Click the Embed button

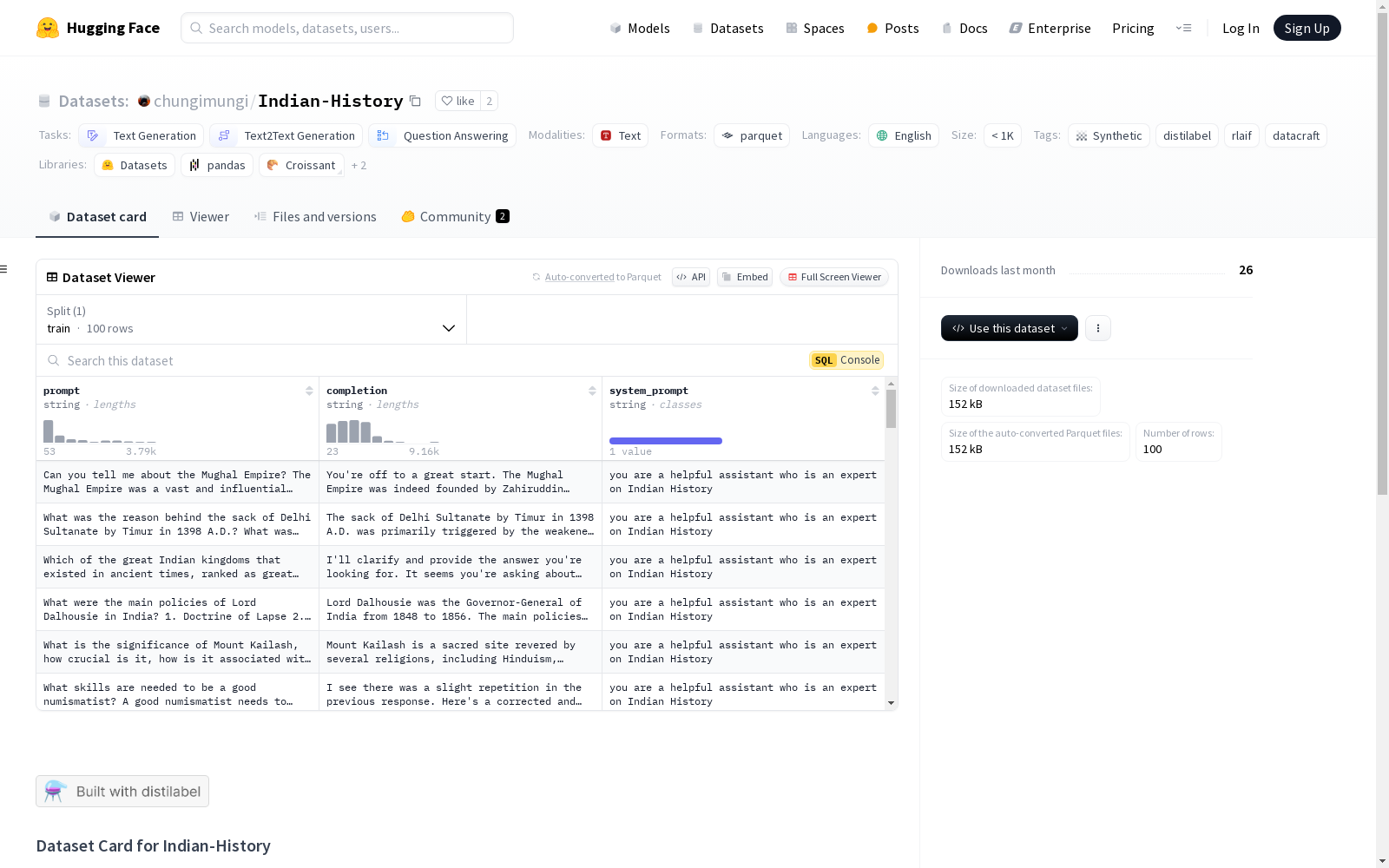tap(745, 277)
